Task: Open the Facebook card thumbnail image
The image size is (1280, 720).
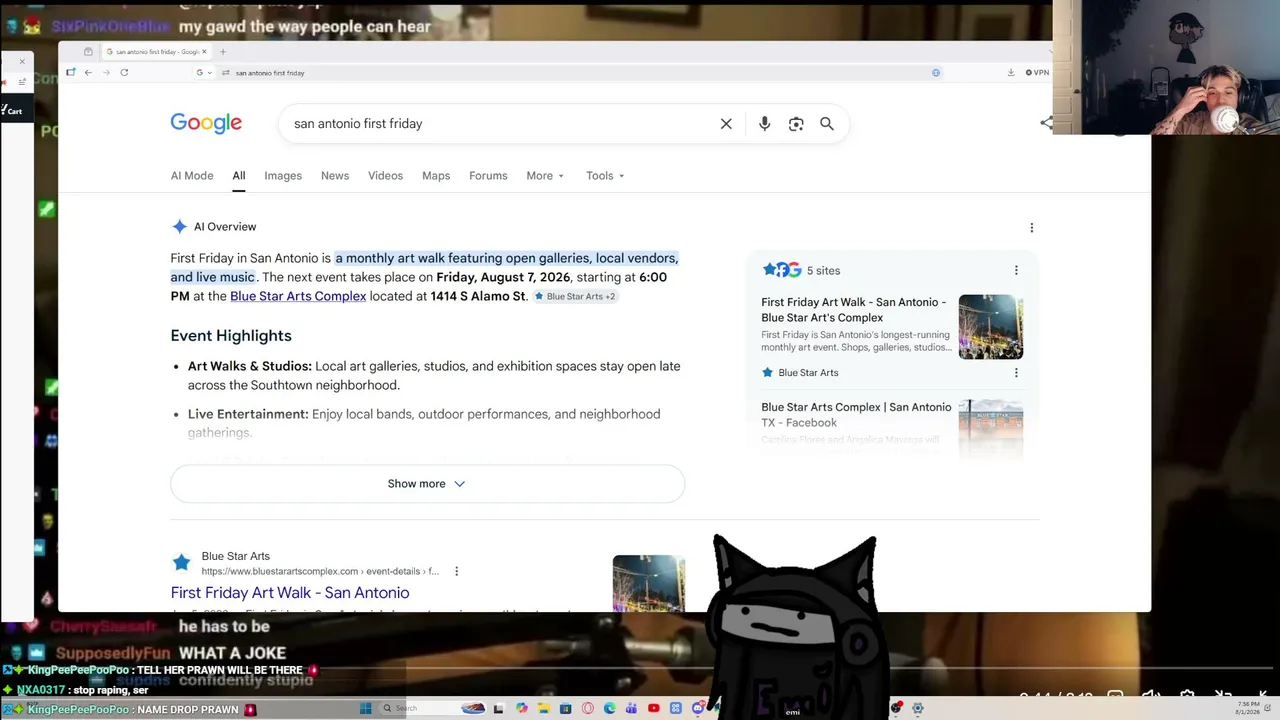Action: click(991, 428)
